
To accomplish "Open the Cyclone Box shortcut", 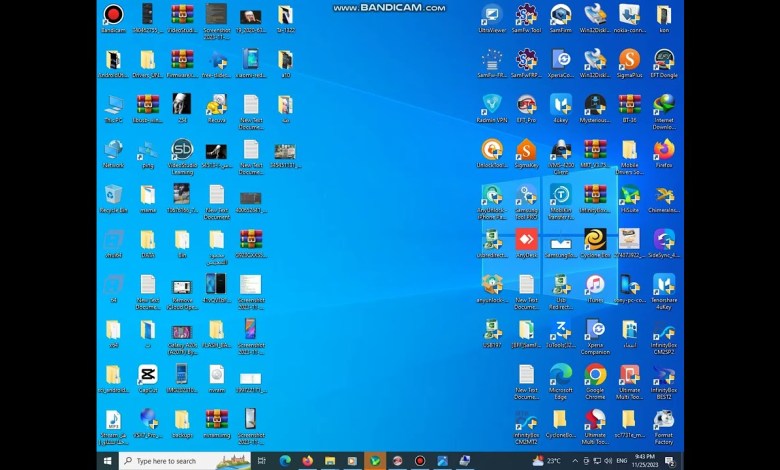I will point(595,243).
